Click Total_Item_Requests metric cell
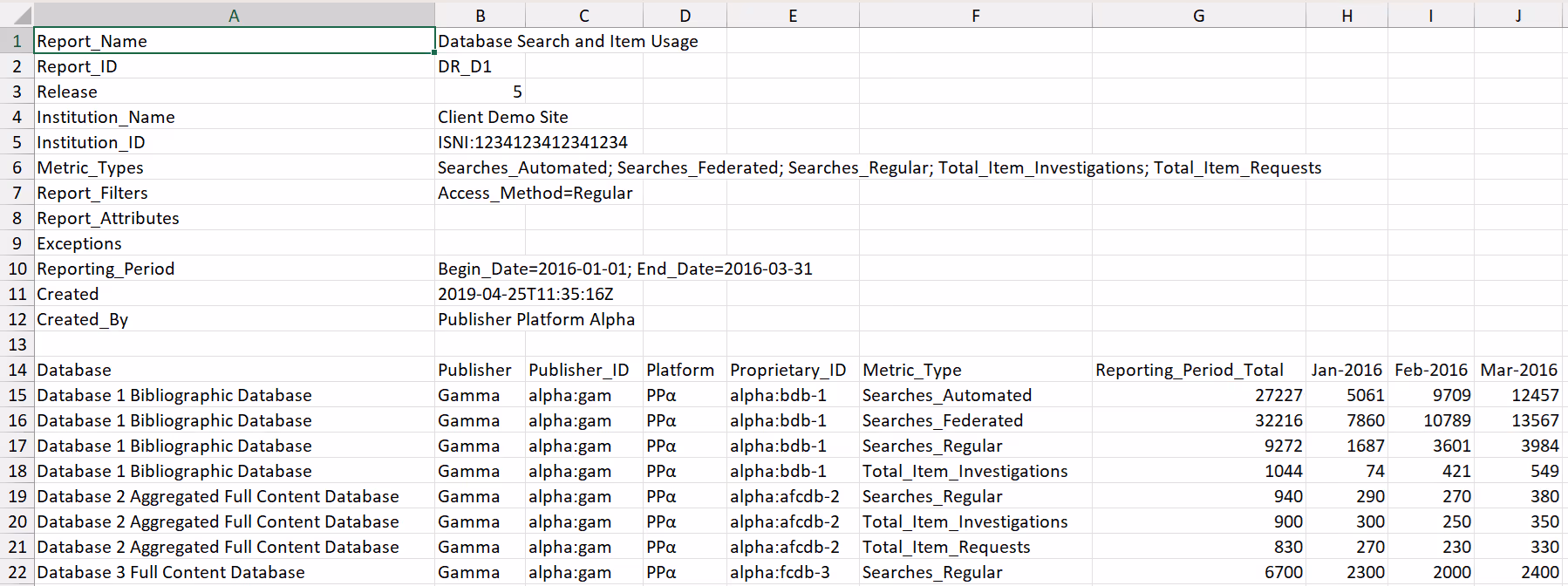 pos(975,547)
